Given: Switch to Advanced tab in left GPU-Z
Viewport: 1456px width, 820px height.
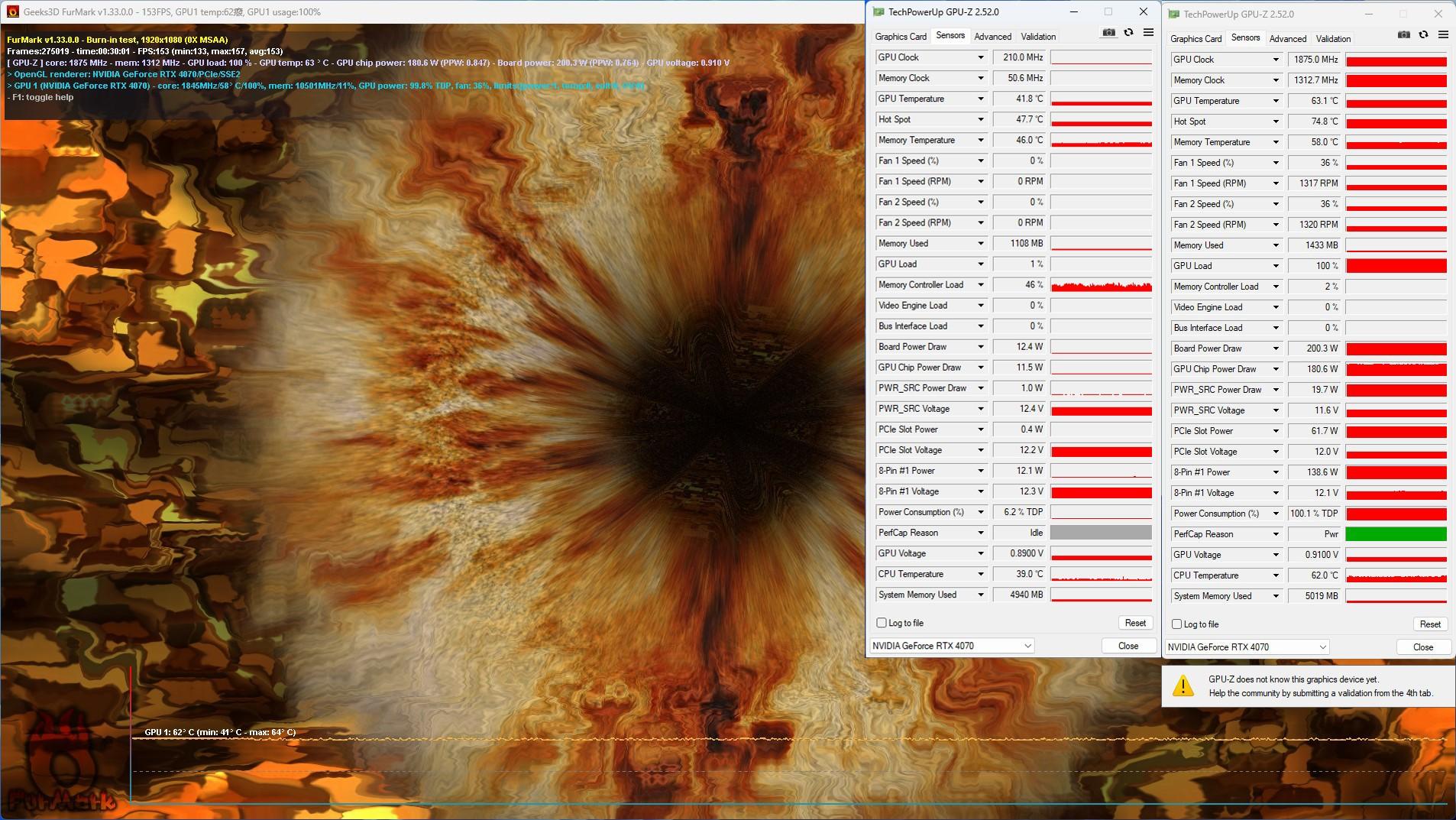Looking at the screenshot, I should (992, 37).
